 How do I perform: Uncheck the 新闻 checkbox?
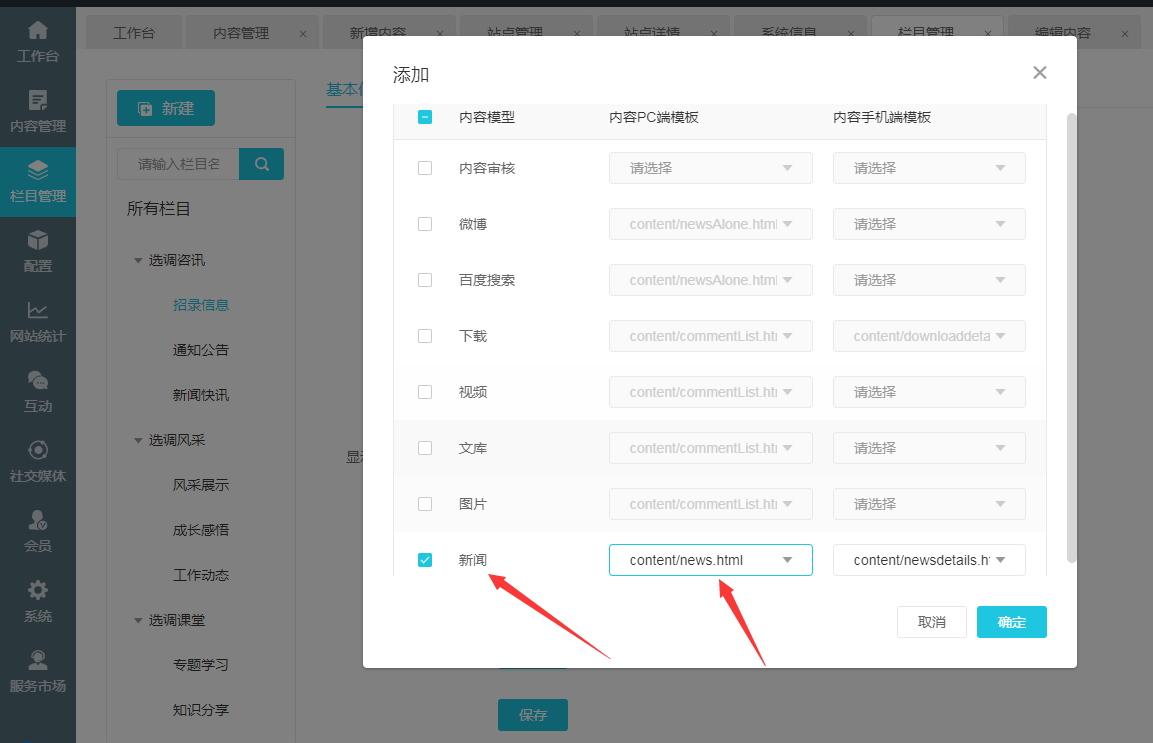point(425,560)
